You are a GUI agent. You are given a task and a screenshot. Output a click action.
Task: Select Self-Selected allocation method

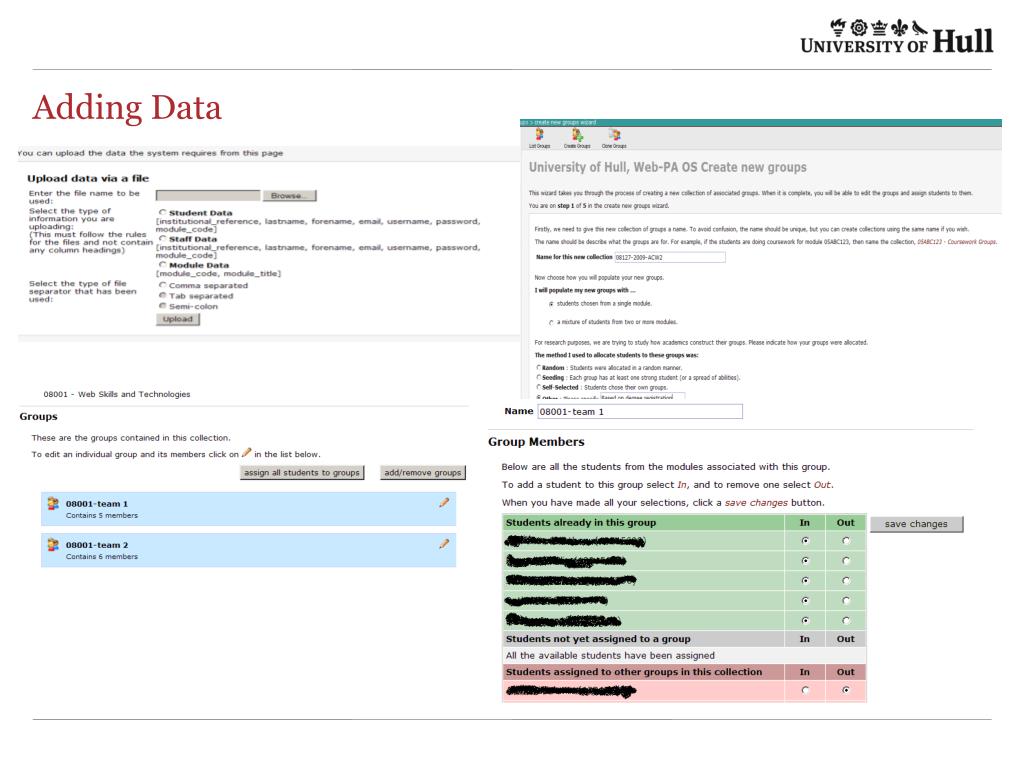click(539, 387)
